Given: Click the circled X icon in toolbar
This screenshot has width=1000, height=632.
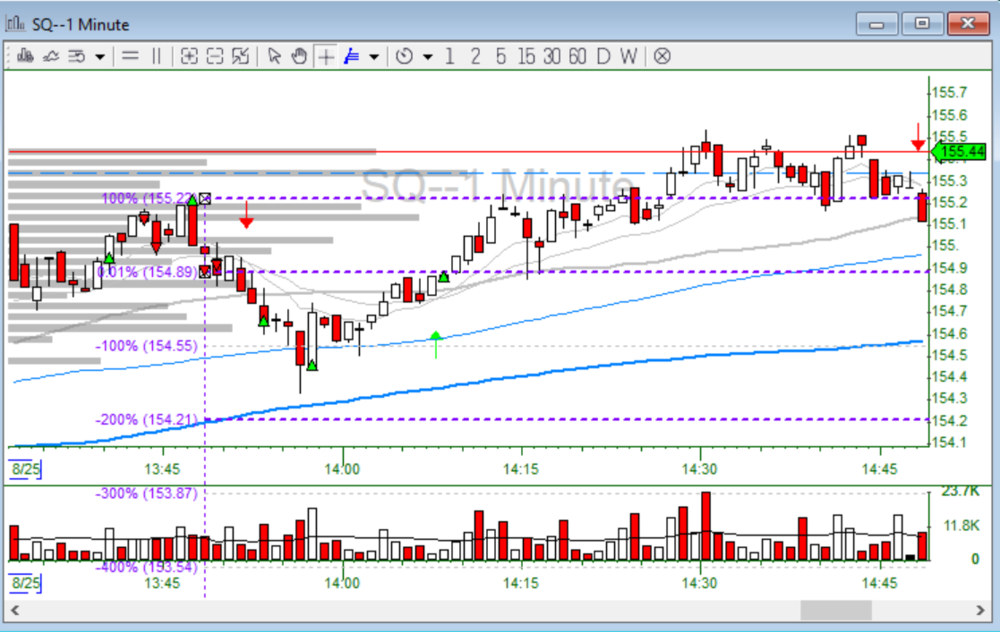Looking at the screenshot, I should tap(661, 57).
